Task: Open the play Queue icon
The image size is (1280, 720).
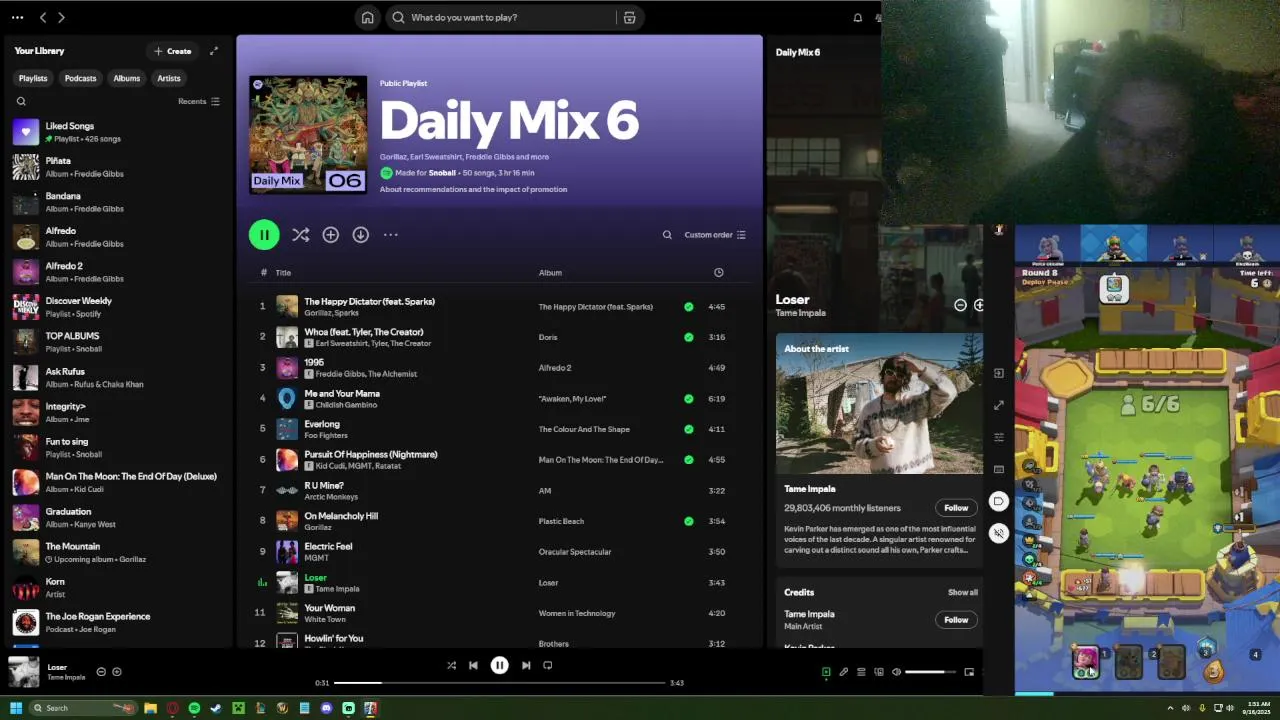Action: (861, 672)
